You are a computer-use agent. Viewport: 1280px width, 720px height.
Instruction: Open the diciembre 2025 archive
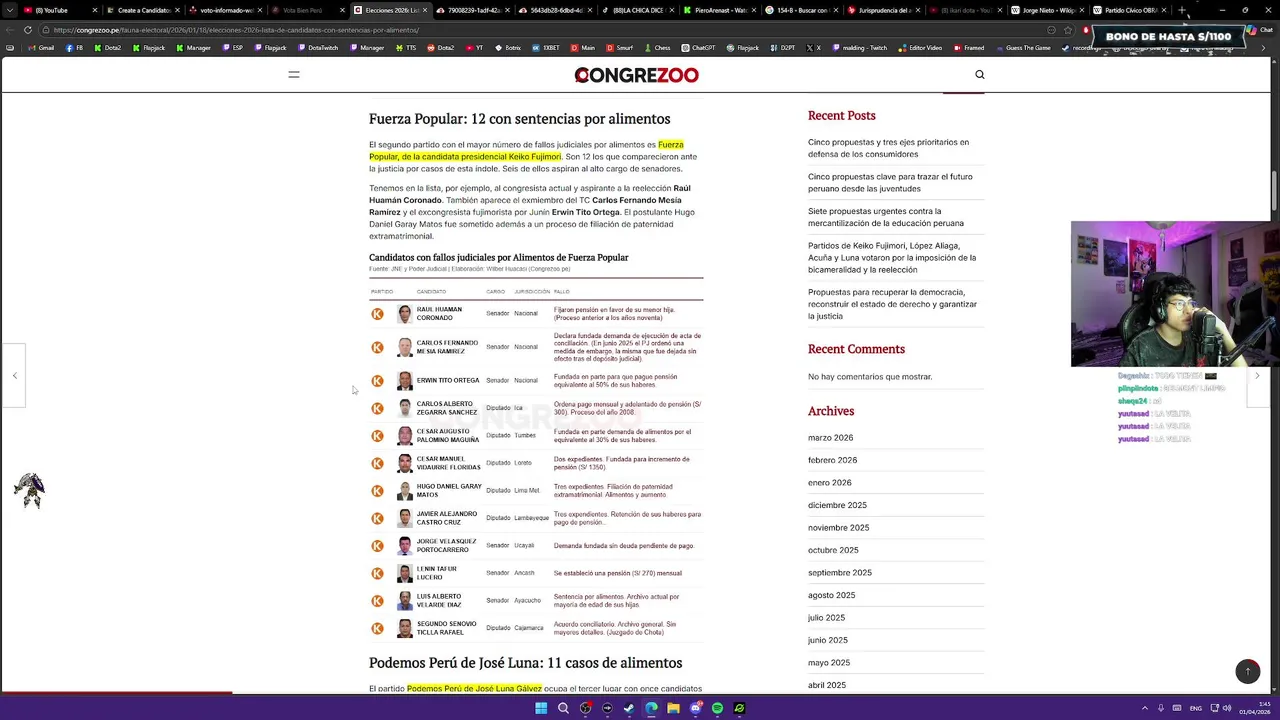[837, 505]
